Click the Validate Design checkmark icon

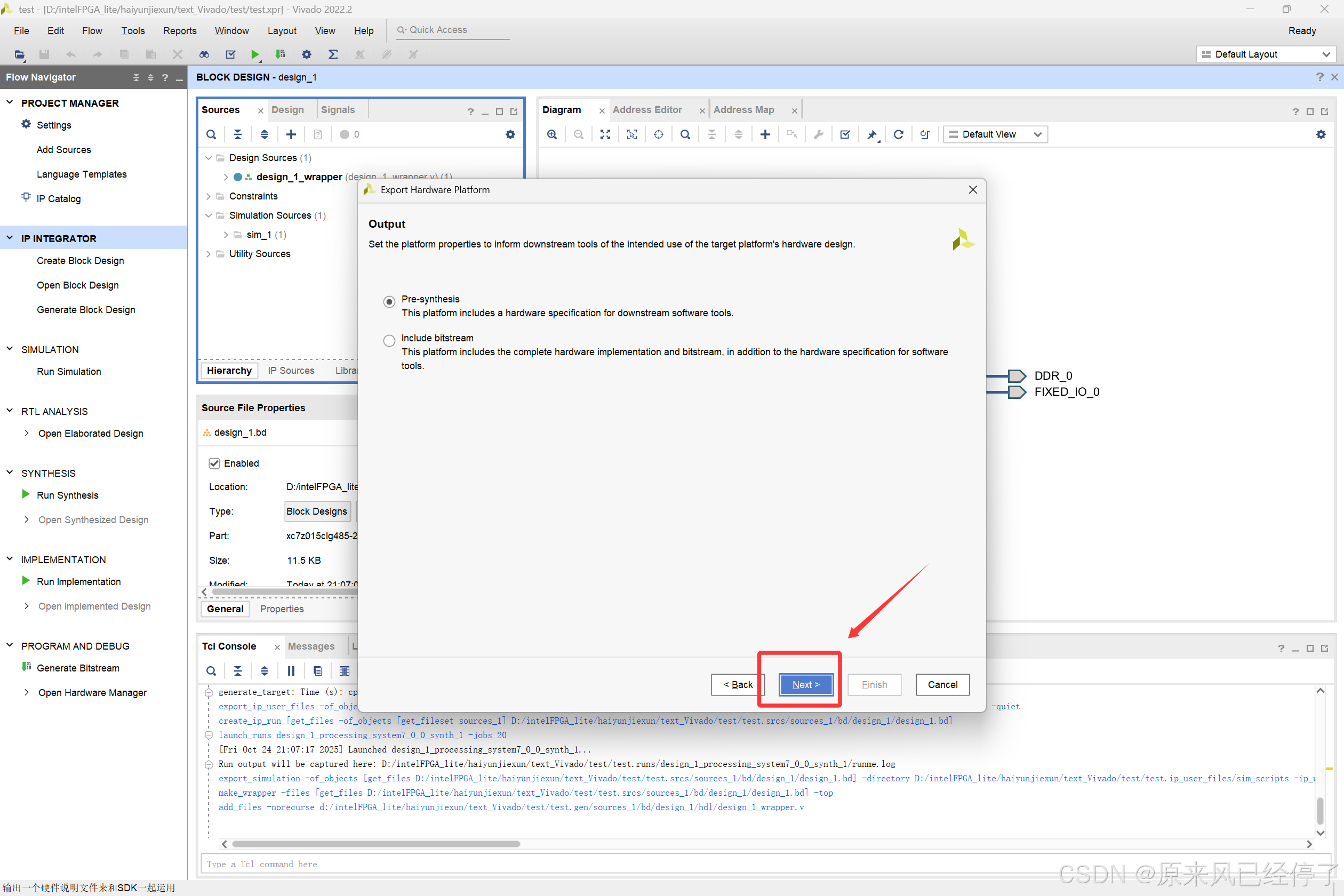[x=845, y=134]
